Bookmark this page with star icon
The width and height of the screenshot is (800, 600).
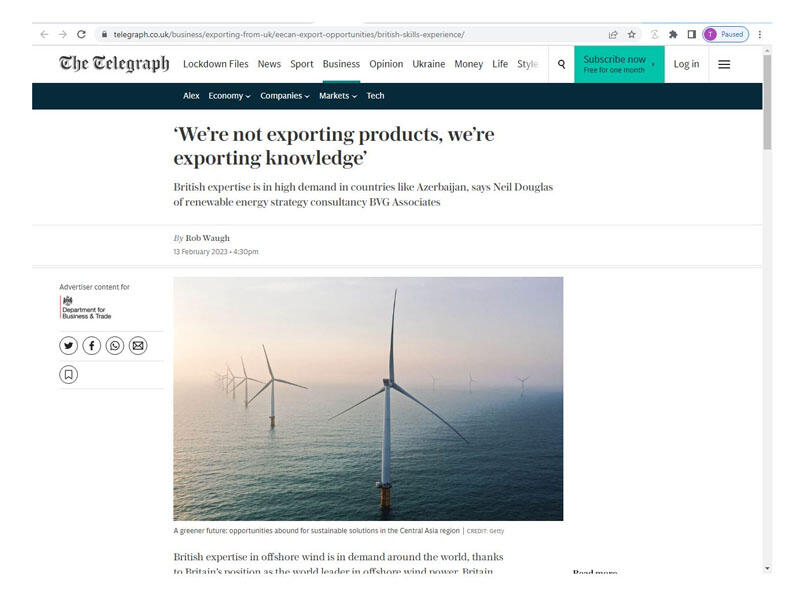point(631,34)
